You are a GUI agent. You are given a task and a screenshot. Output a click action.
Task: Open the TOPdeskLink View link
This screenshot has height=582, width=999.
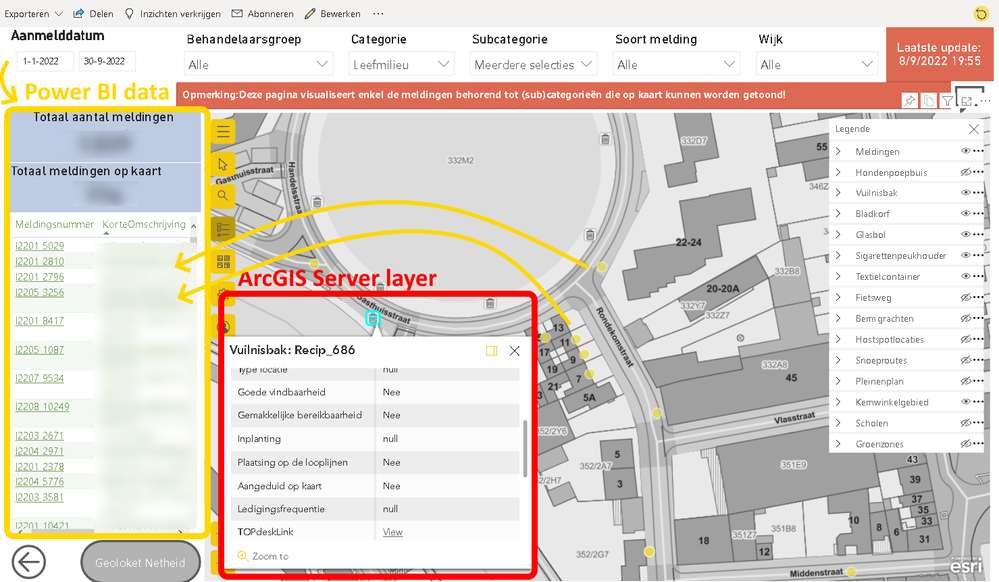tap(392, 532)
